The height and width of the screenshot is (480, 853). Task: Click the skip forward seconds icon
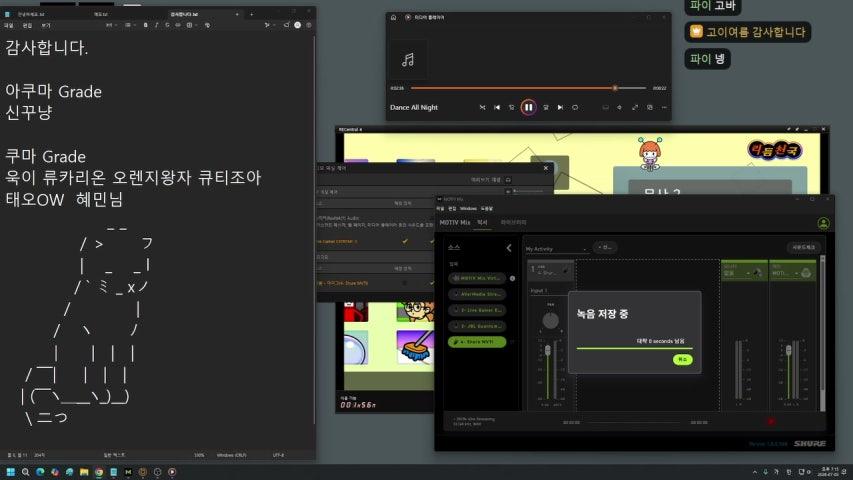(x=546, y=108)
